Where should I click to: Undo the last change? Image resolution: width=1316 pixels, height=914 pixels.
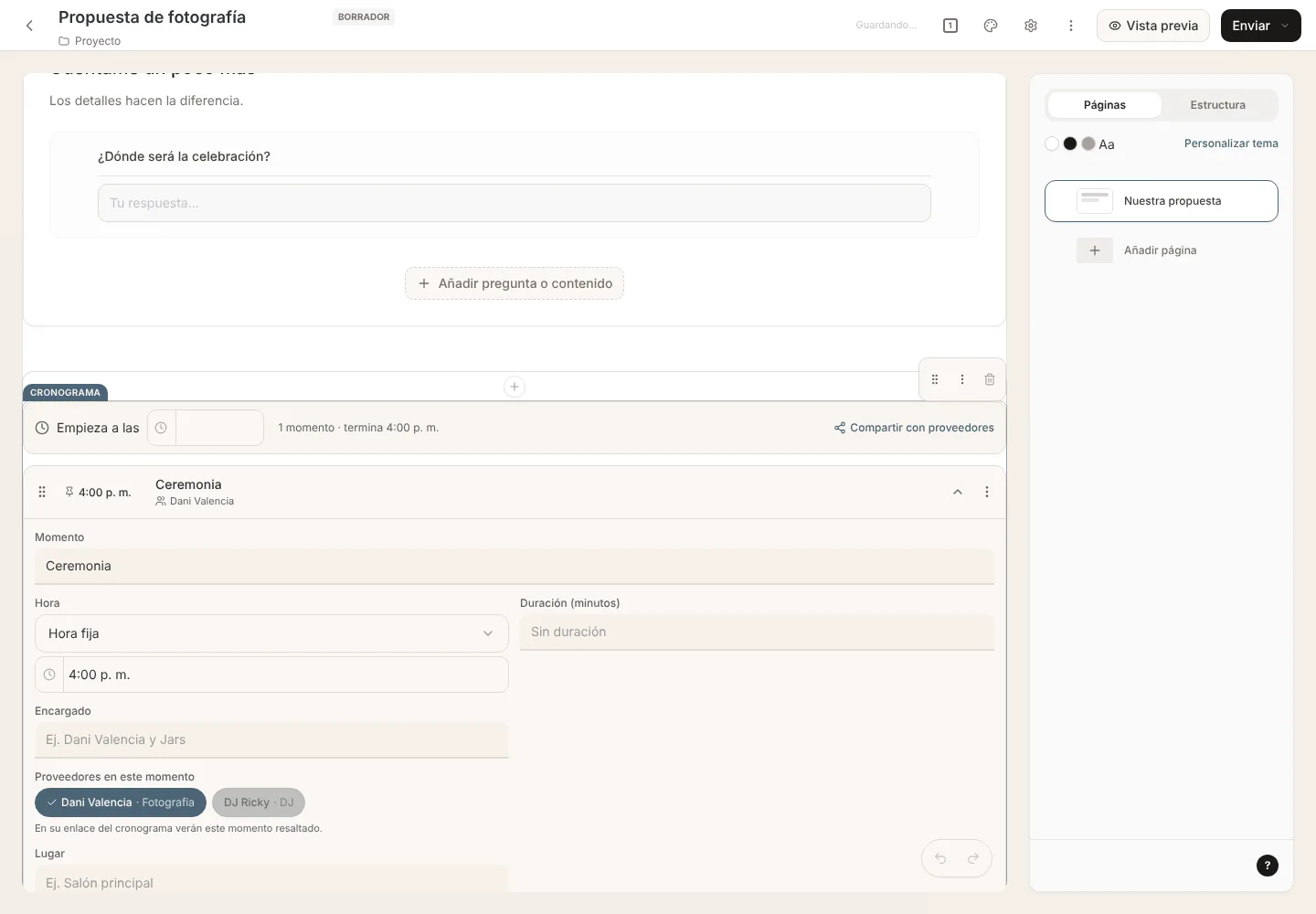pos(940,858)
